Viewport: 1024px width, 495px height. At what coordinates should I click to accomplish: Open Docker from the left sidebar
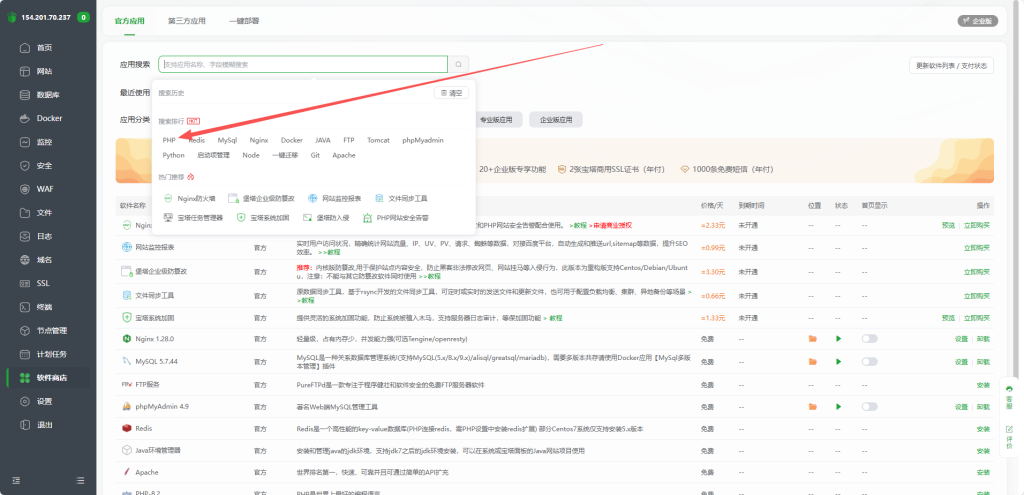click(x=48, y=118)
